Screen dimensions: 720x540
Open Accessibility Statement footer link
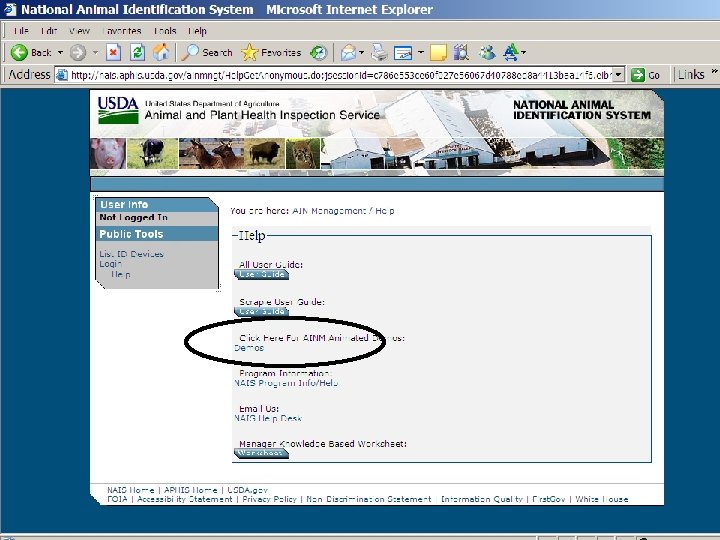coord(185,499)
